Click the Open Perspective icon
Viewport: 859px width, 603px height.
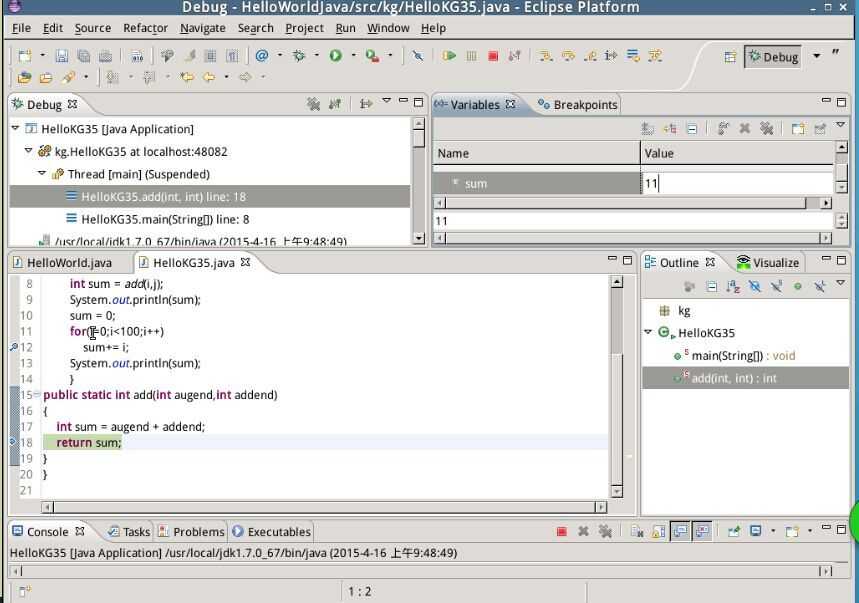point(730,57)
